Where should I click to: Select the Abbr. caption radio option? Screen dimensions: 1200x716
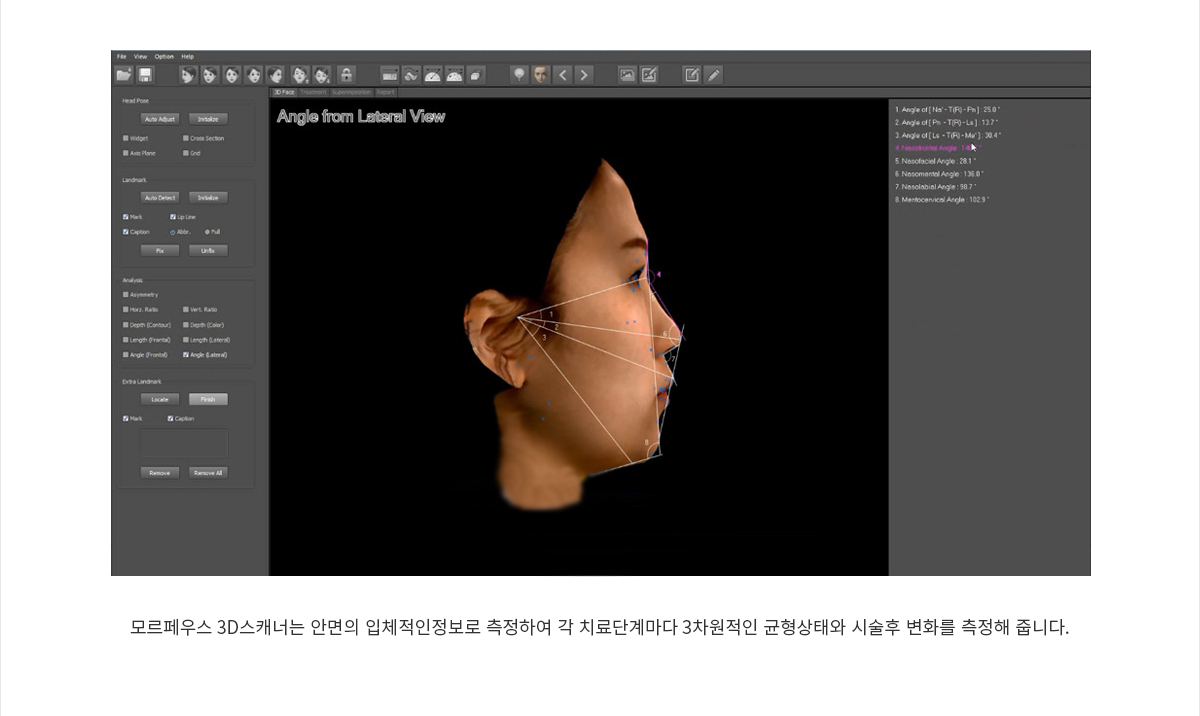coord(173,231)
